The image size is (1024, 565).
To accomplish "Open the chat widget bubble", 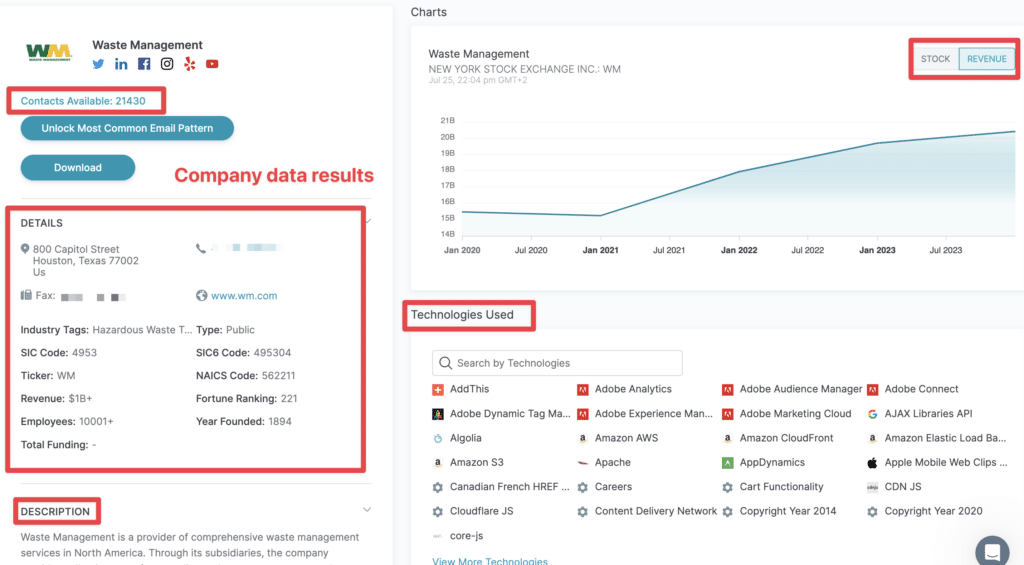I will point(993,551).
